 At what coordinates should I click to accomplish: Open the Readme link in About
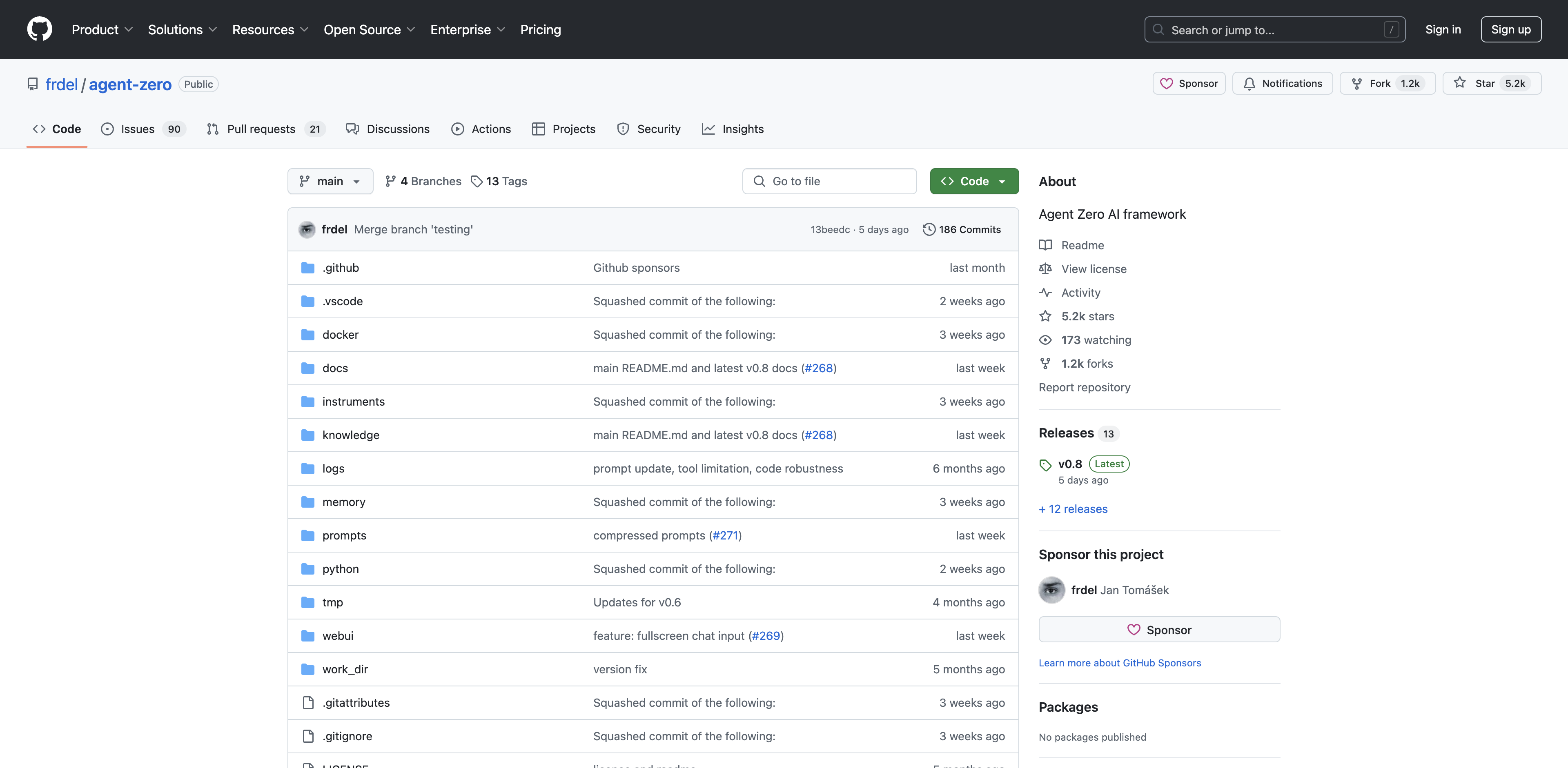1072,245
